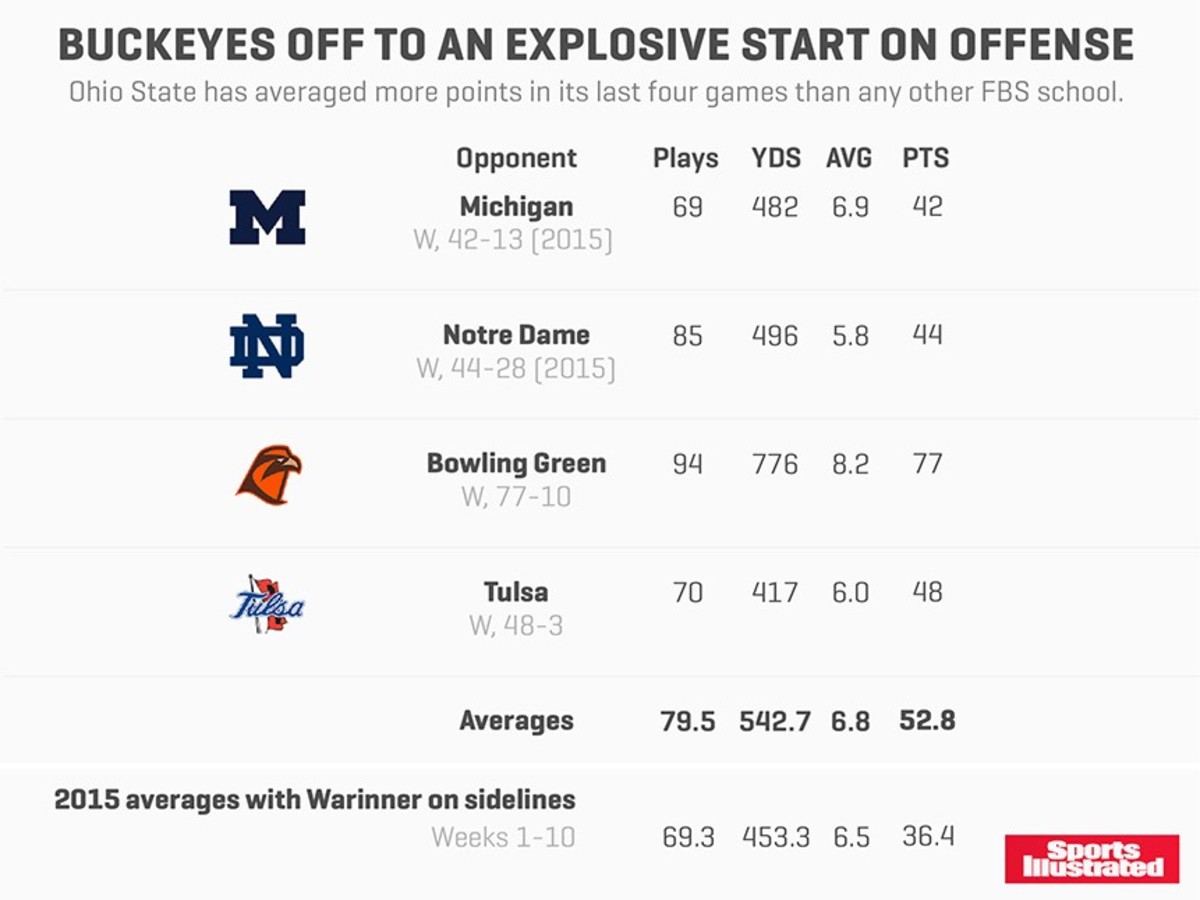1200x900 pixels.
Task: Click Bowling Green's 776 yards value
Action: click(776, 464)
